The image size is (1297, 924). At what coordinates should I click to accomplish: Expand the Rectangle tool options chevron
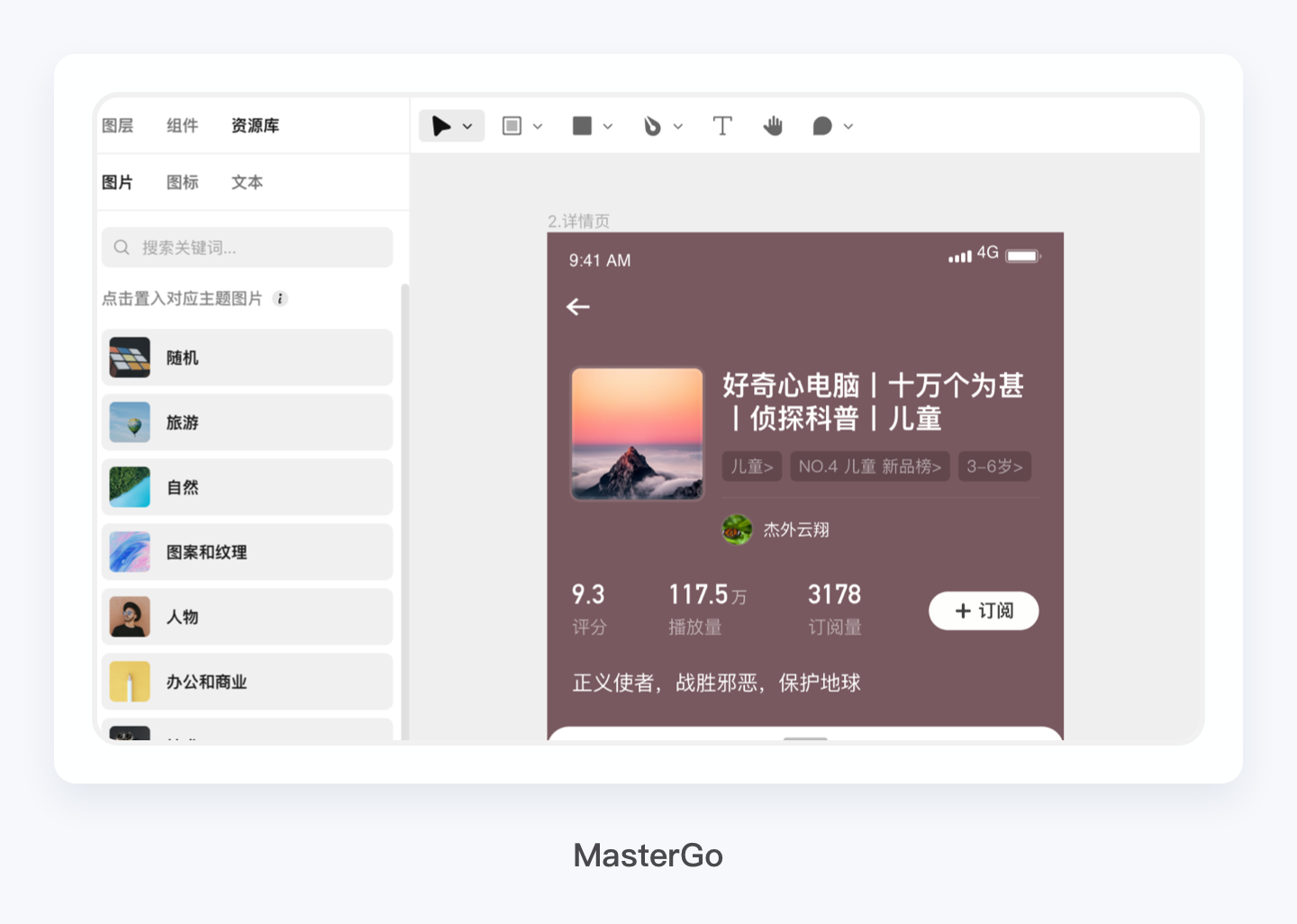point(608,126)
